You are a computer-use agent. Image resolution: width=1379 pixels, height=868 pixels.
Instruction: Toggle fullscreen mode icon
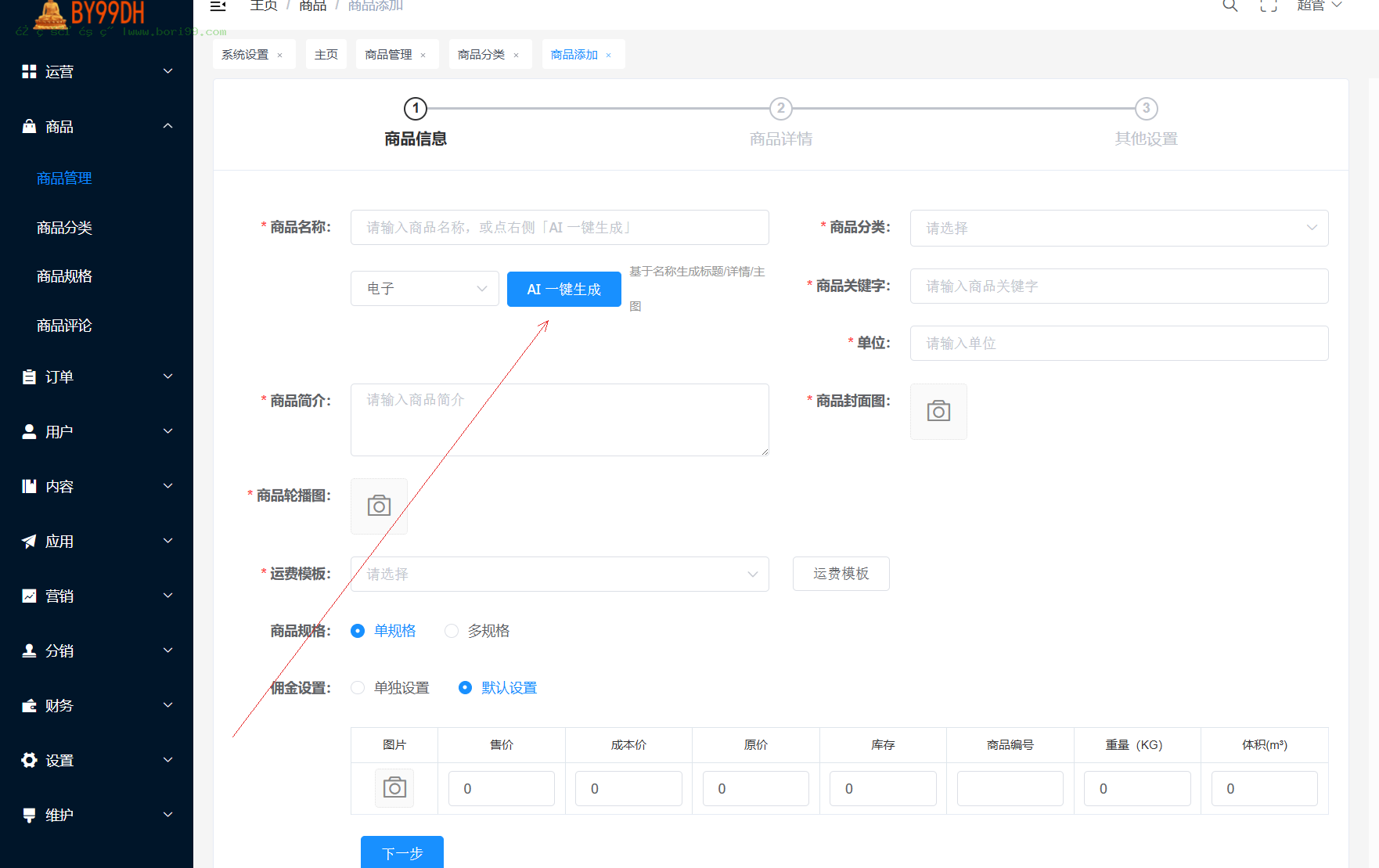click(x=1269, y=5)
